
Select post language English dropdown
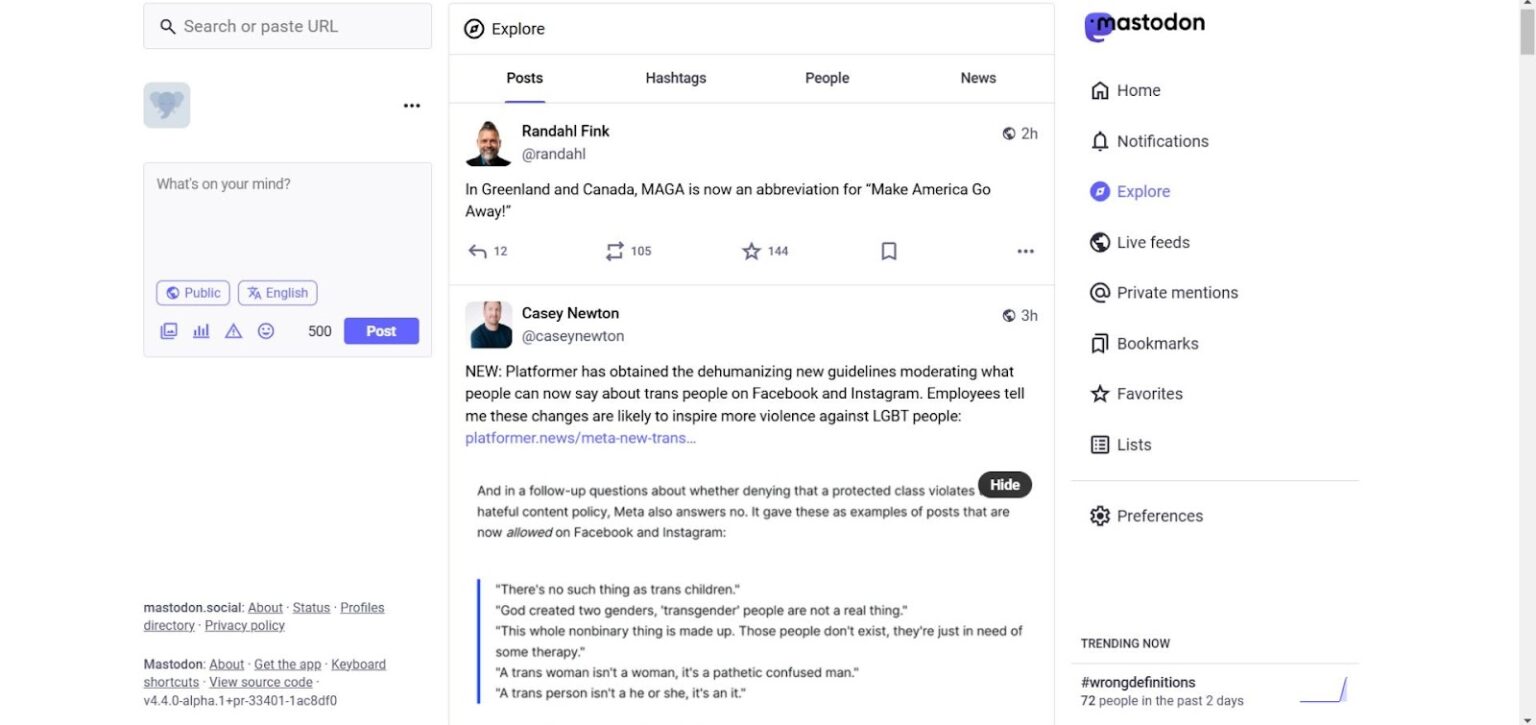click(277, 293)
